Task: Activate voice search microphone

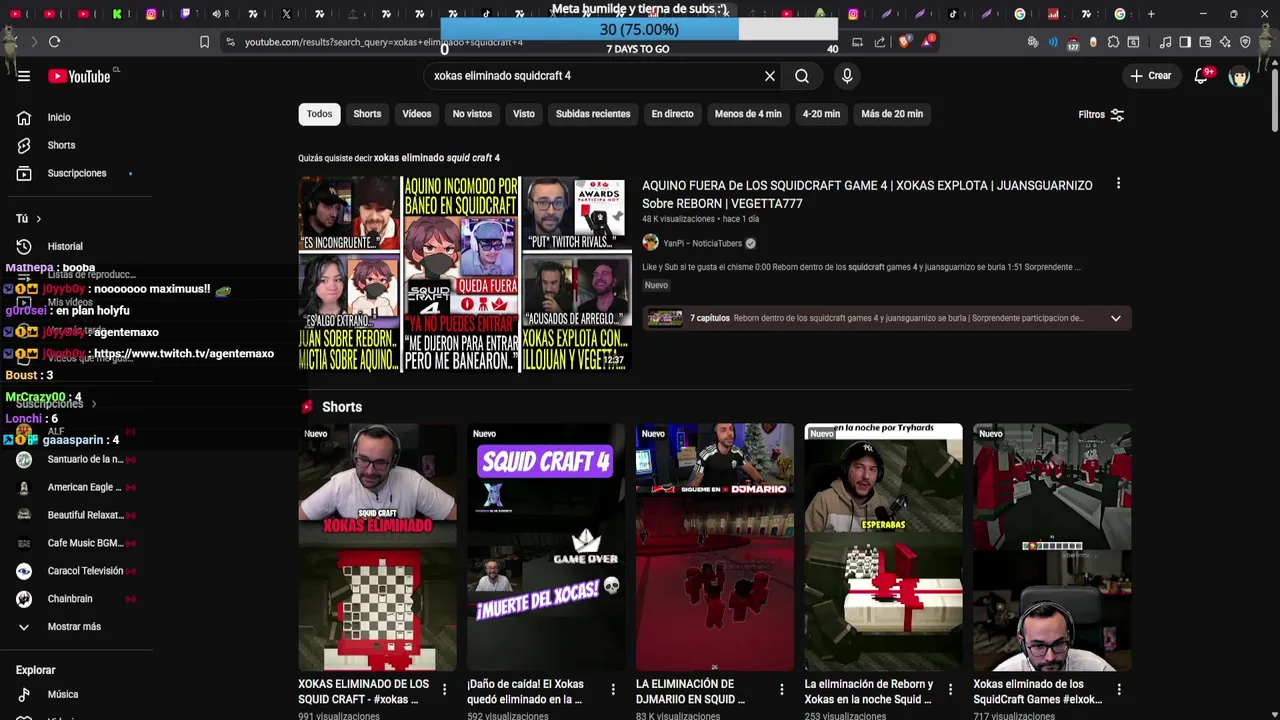Action: (847, 76)
